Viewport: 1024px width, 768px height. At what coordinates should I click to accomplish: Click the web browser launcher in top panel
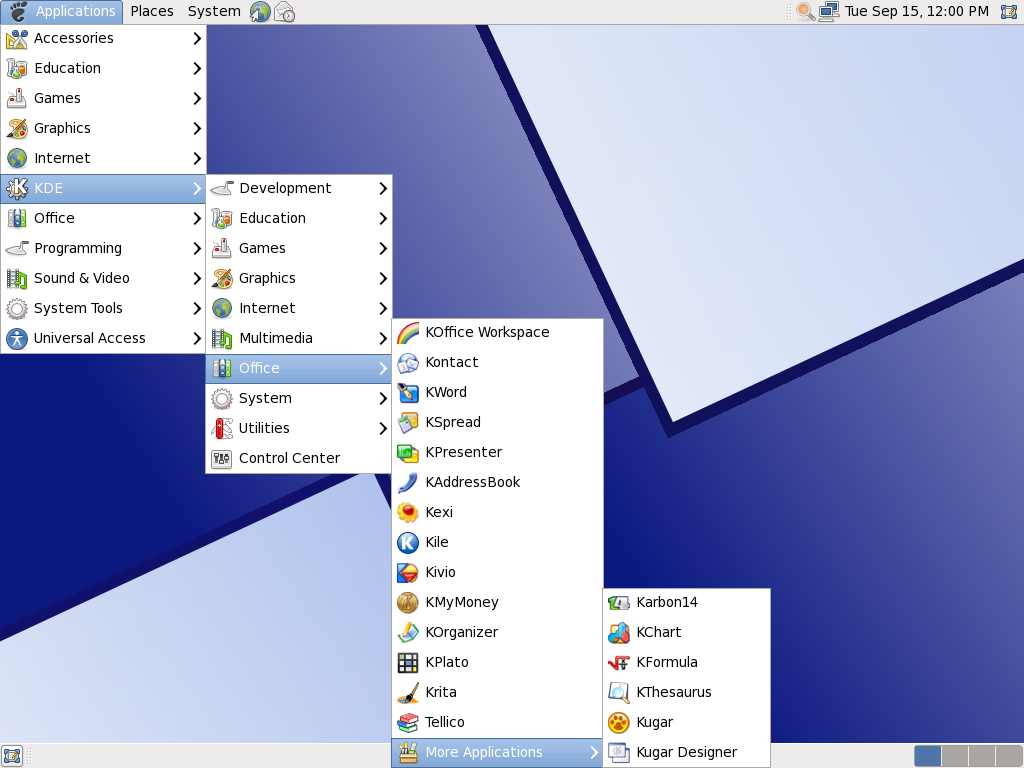(260, 12)
